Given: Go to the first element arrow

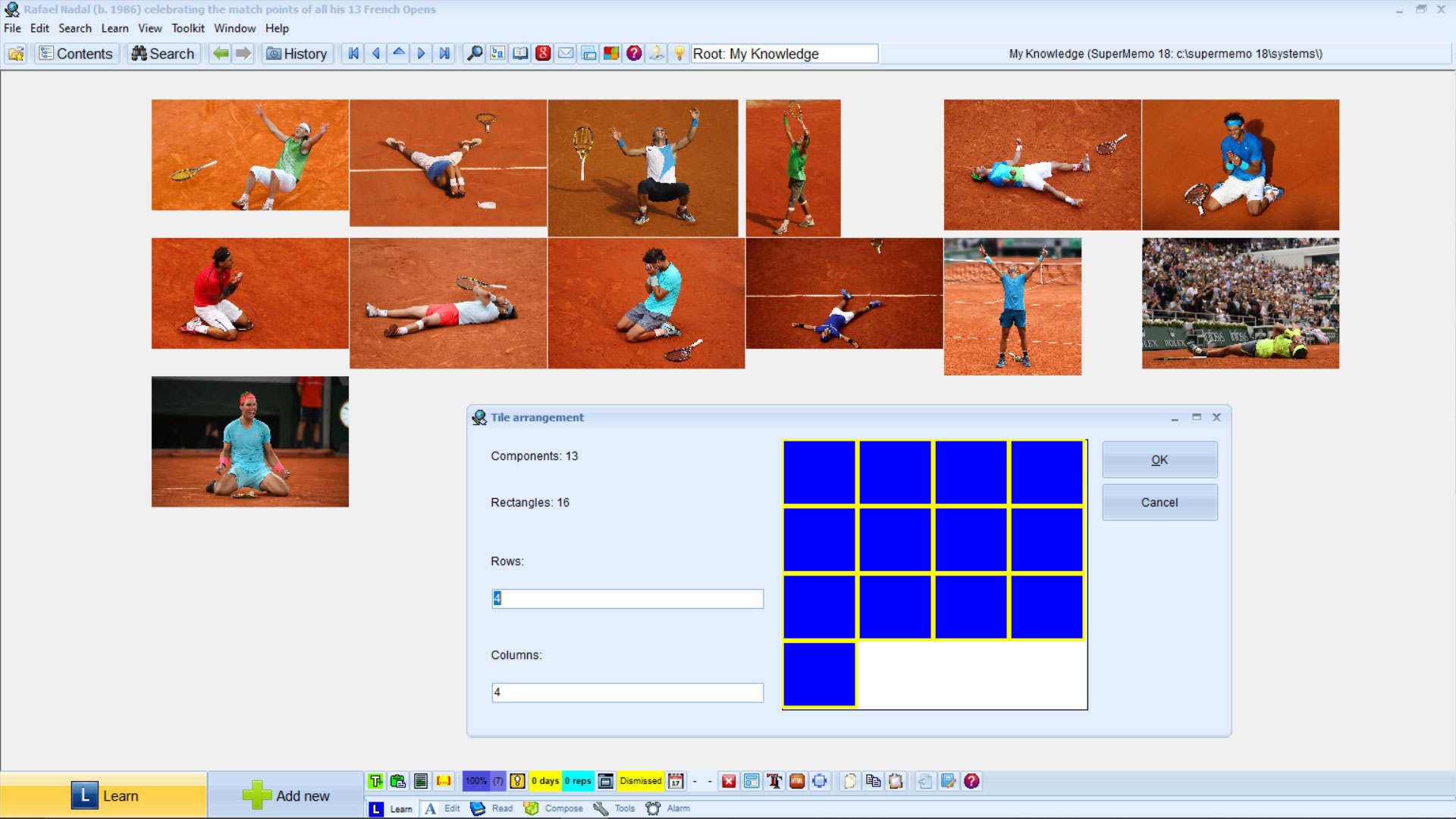Looking at the screenshot, I should click(353, 54).
